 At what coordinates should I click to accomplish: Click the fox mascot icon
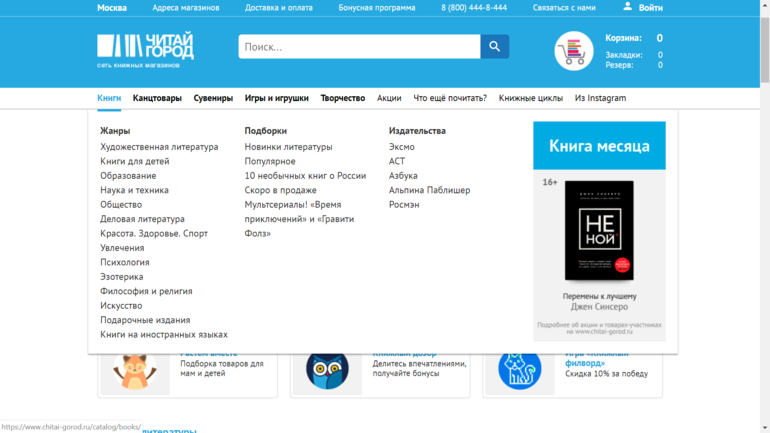135,372
